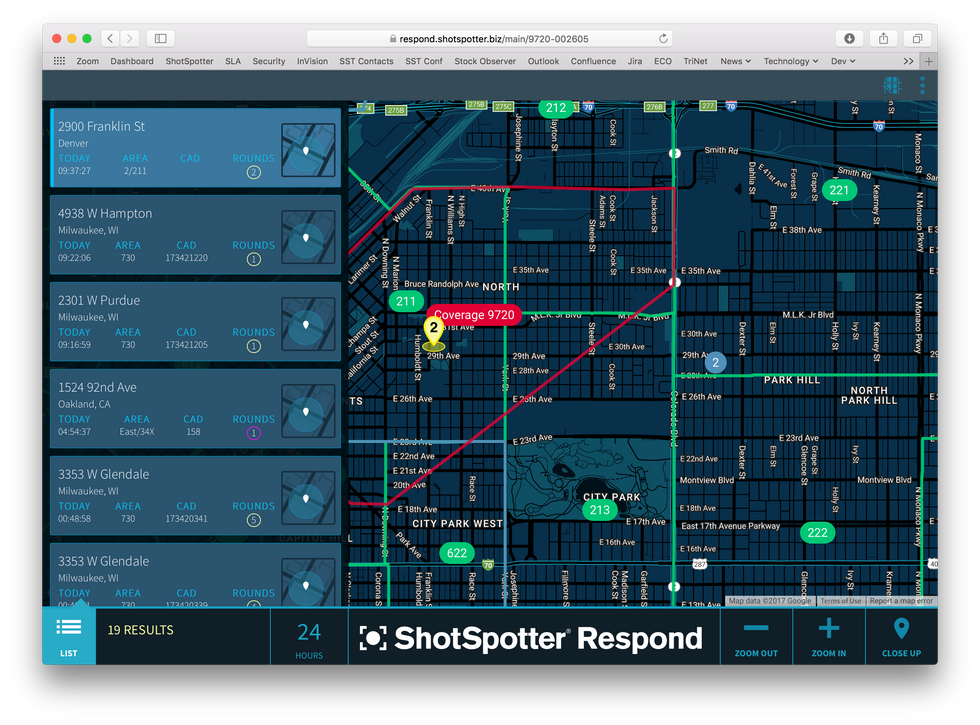The width and height of the screenshot is (980, 725).
Task: Open the Stock Observer bookmark
Action: click(x=485, y=61)
